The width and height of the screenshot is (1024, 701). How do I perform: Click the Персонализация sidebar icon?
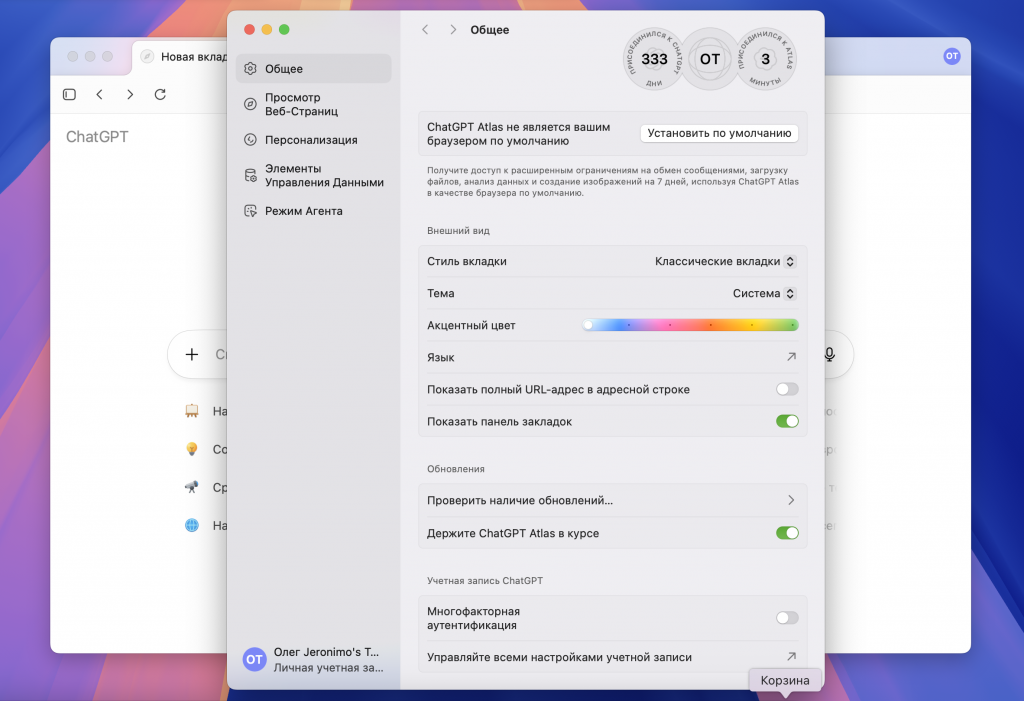[250, 140]
